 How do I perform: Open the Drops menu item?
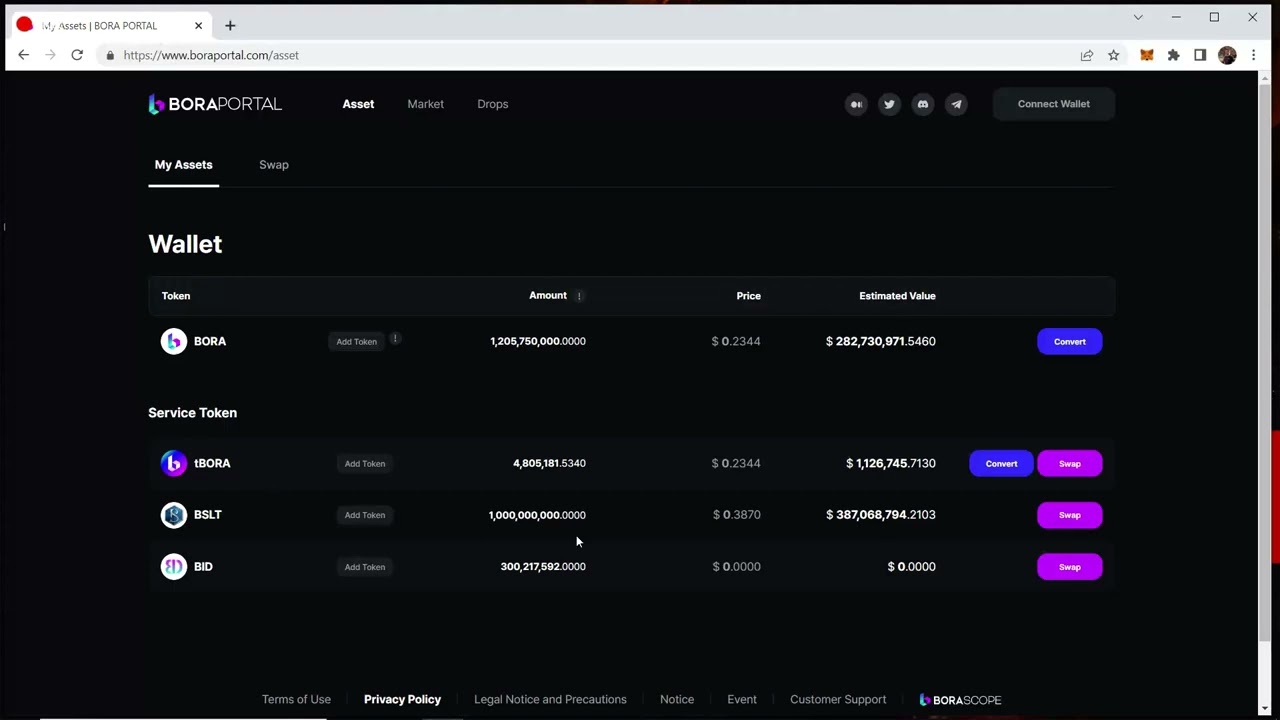[492, 104]
